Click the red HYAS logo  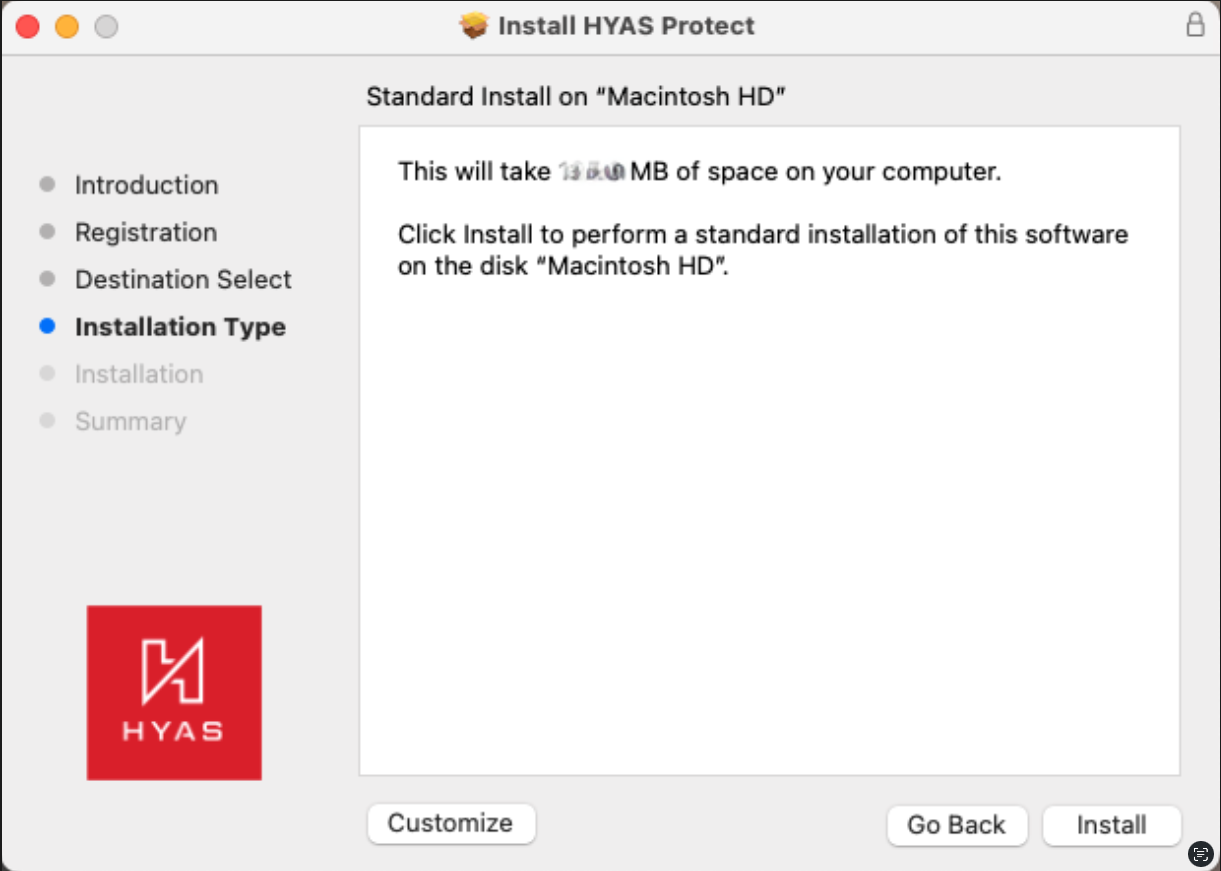click(x=174, y=692)
